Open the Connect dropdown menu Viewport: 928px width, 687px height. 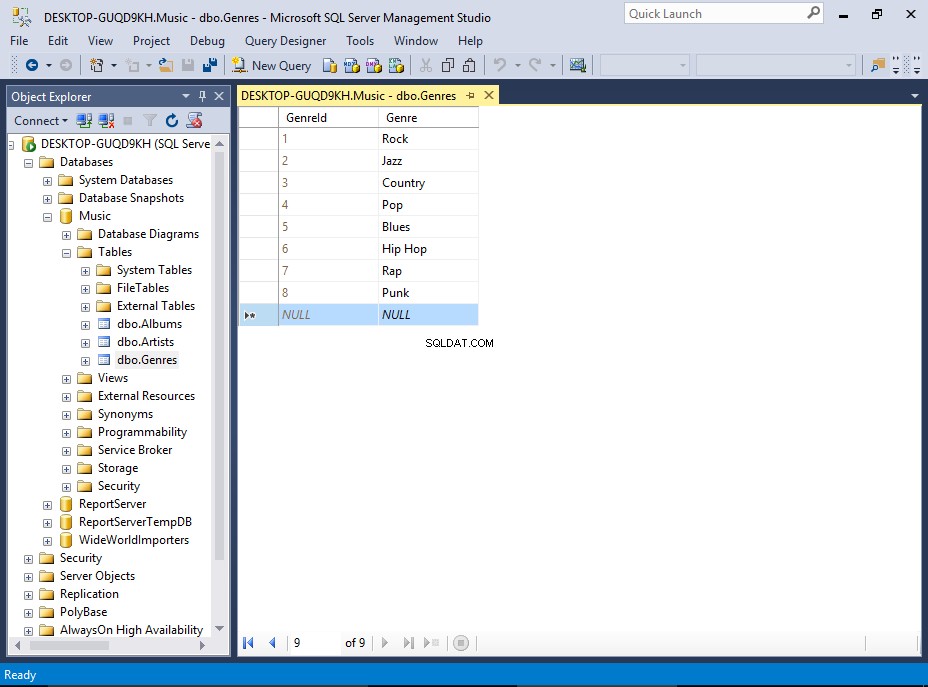[40, 121]
